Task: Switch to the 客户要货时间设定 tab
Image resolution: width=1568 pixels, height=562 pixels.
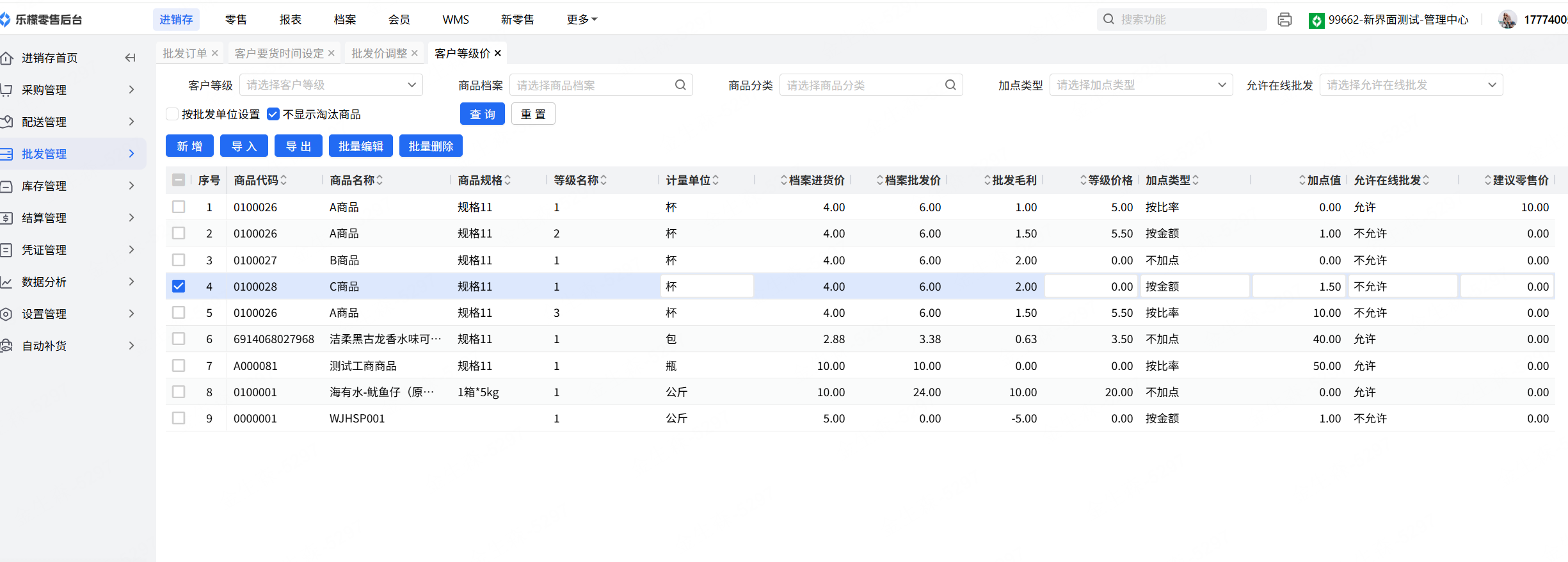Action: tap(279, 53)
